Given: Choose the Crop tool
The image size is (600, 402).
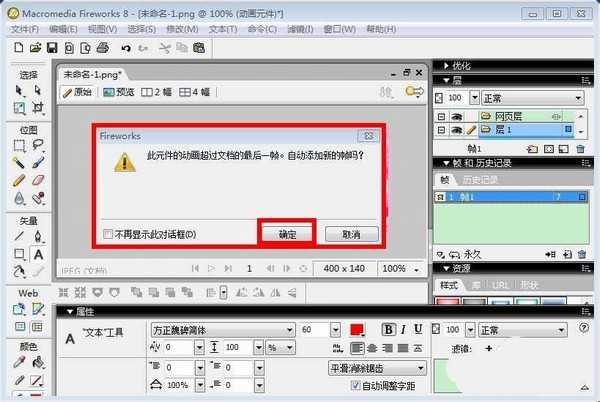Looking at the screenshot, I should click(39, 107).
